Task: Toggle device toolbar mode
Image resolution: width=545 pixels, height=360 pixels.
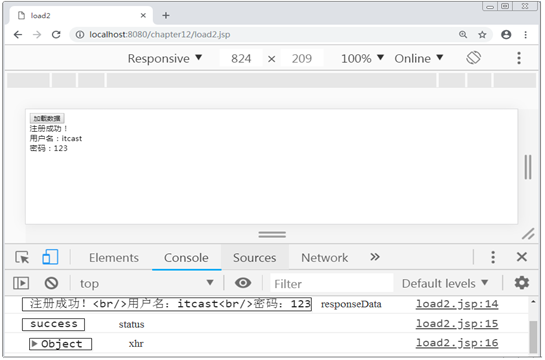Action: pyautogui.click(x=50, y=257)
